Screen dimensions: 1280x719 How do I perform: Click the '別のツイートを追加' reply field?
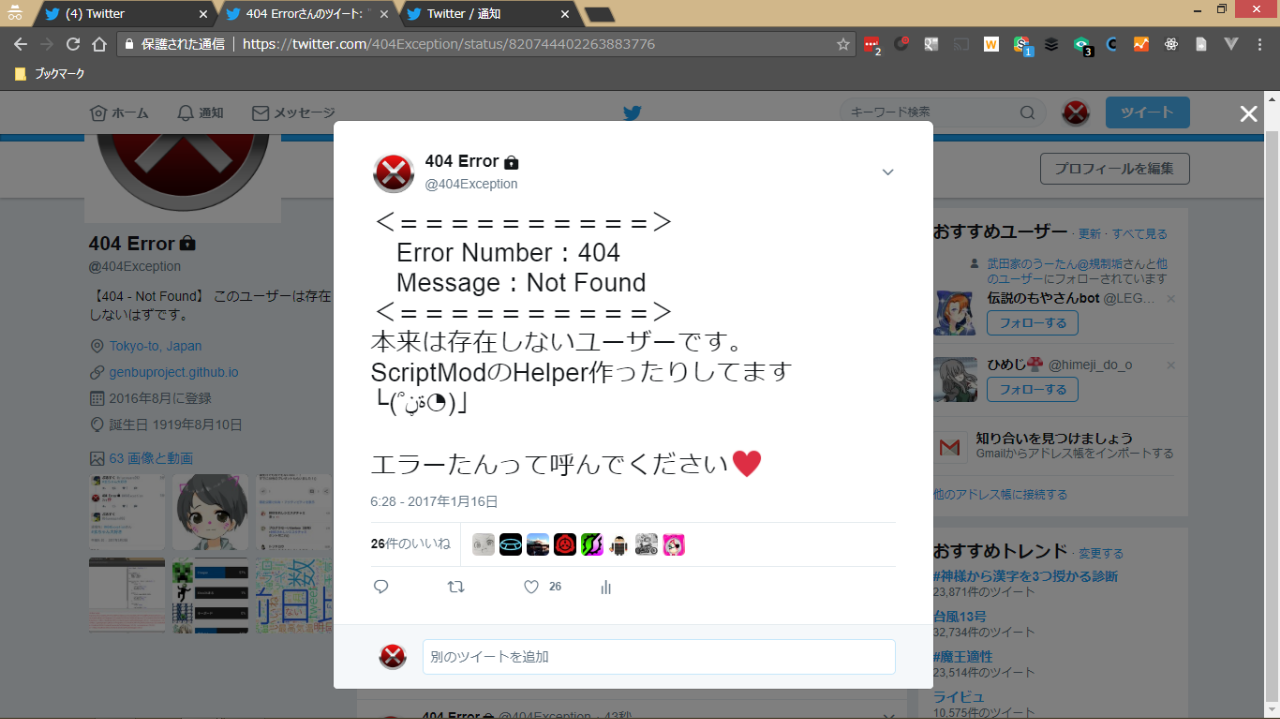tap(658, 657)
